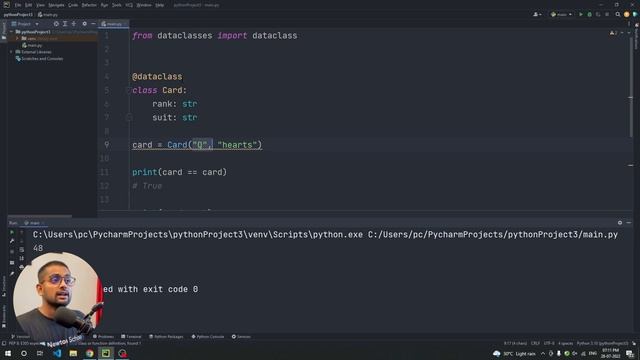Open the Refactor menu

tap(89, 5)
